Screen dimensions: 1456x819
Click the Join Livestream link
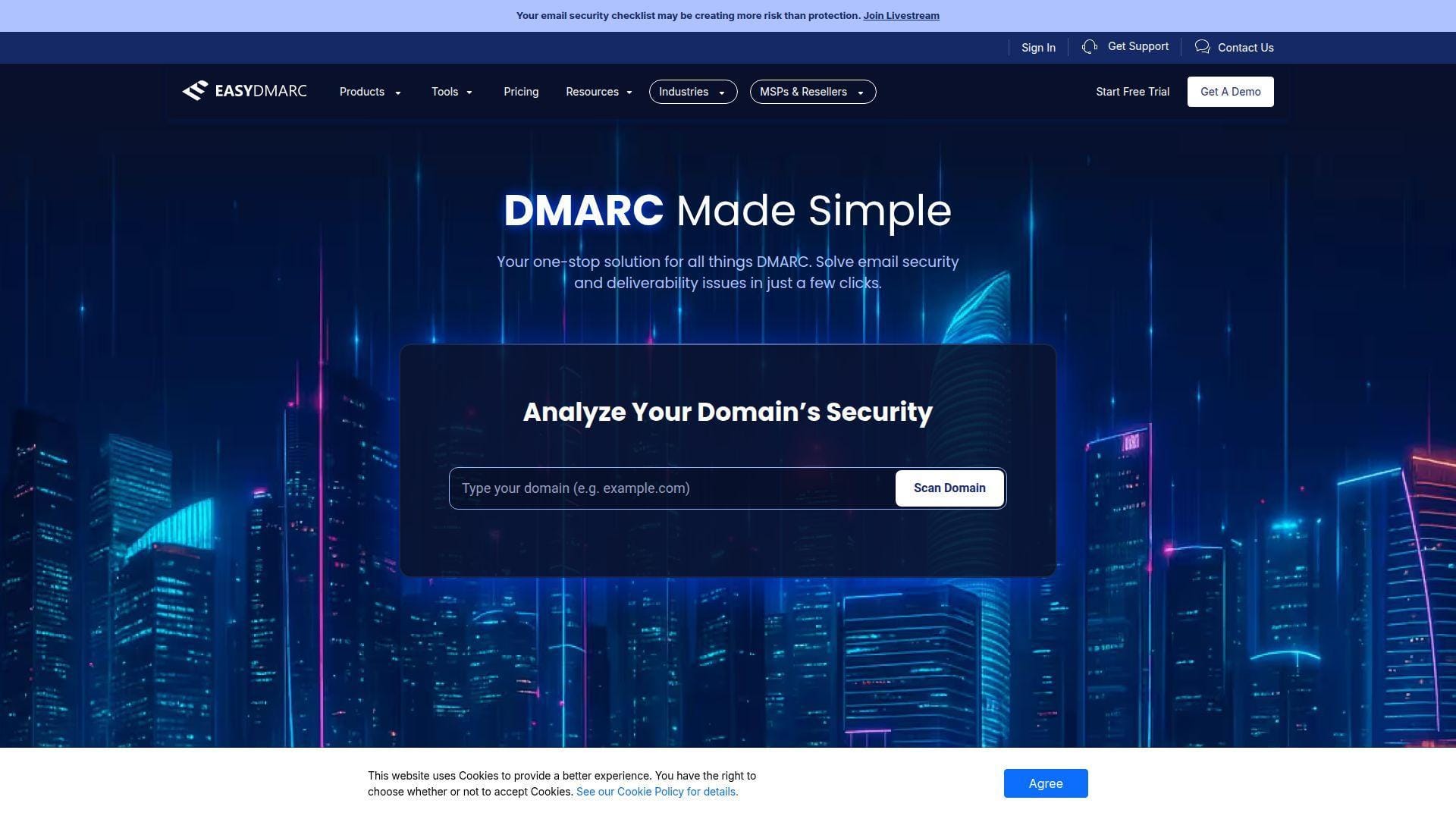(x=901, y=15)
